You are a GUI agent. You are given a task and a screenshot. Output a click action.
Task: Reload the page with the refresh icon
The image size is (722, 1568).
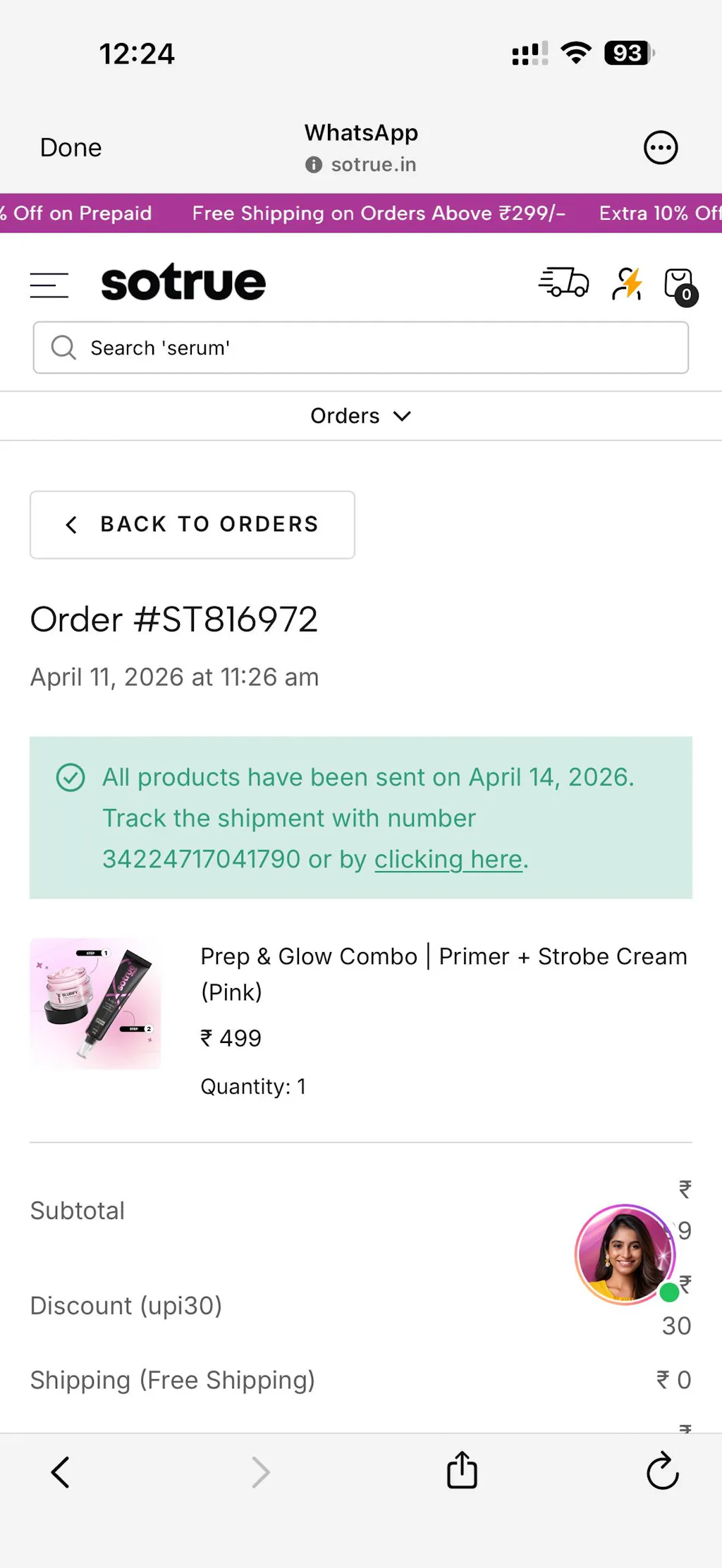pos(662,1471)
